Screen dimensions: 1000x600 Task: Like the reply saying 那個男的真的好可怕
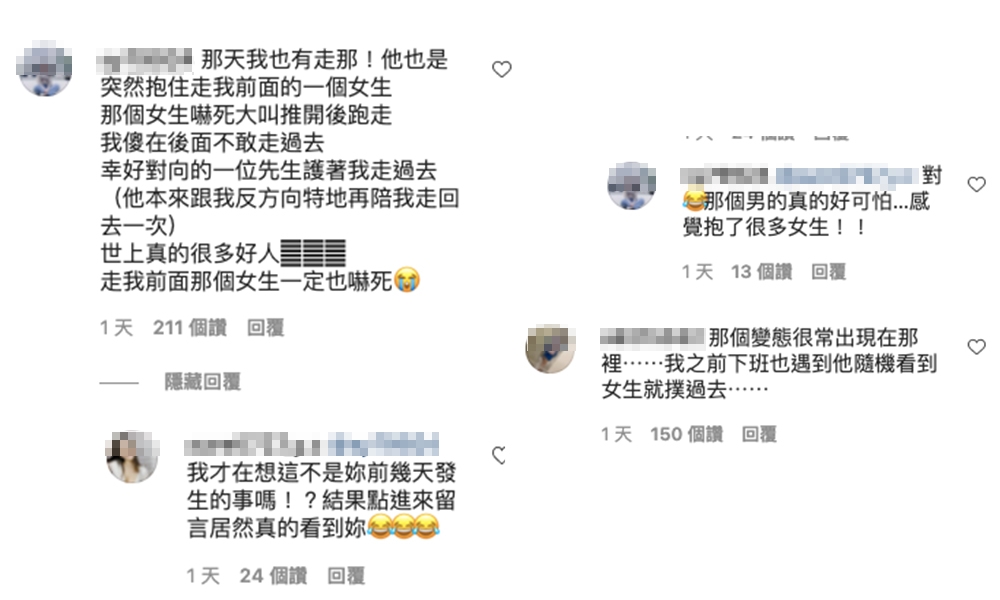click(x=976, y=184)
